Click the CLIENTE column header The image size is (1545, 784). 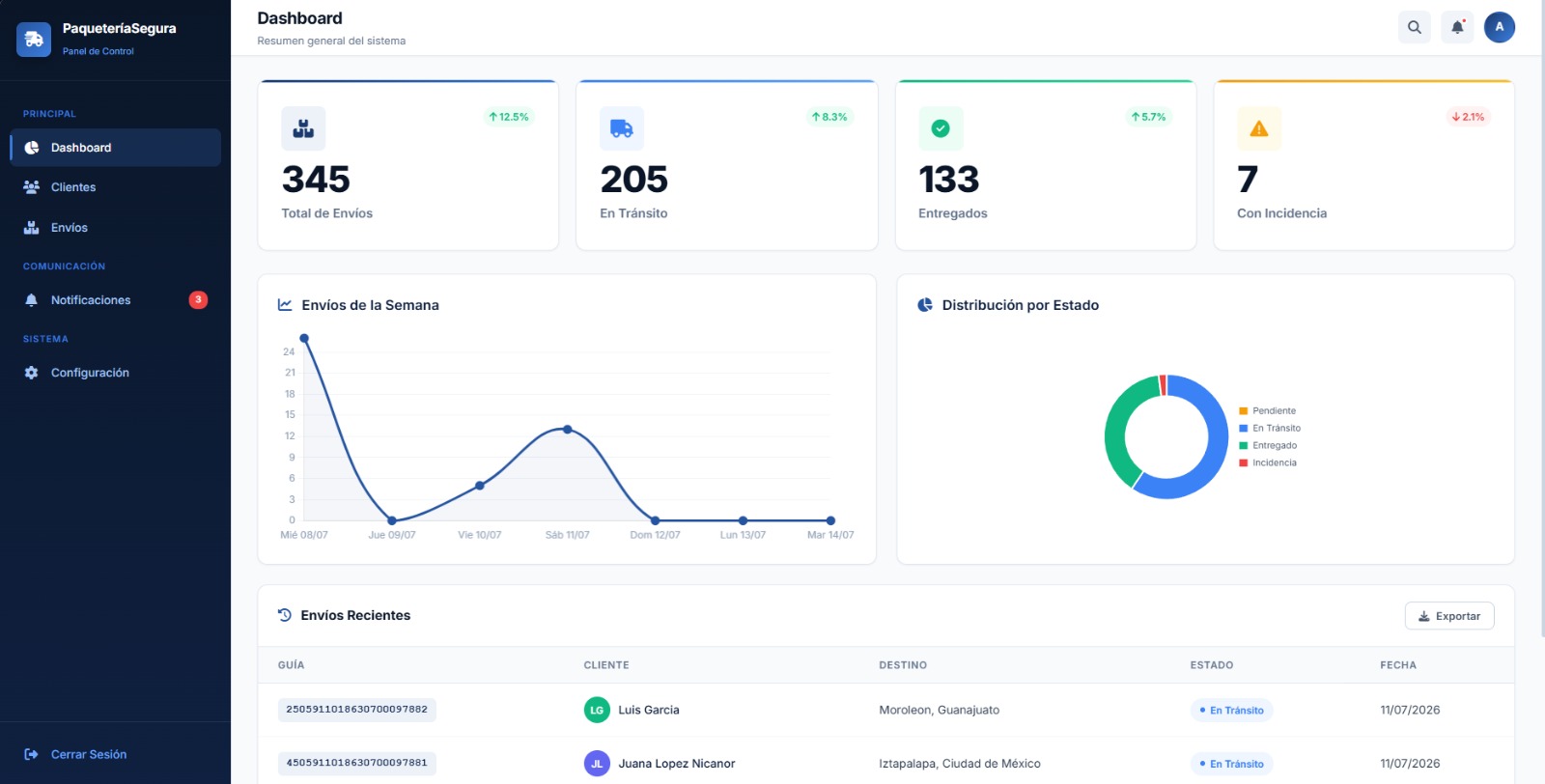click(606, 665)
